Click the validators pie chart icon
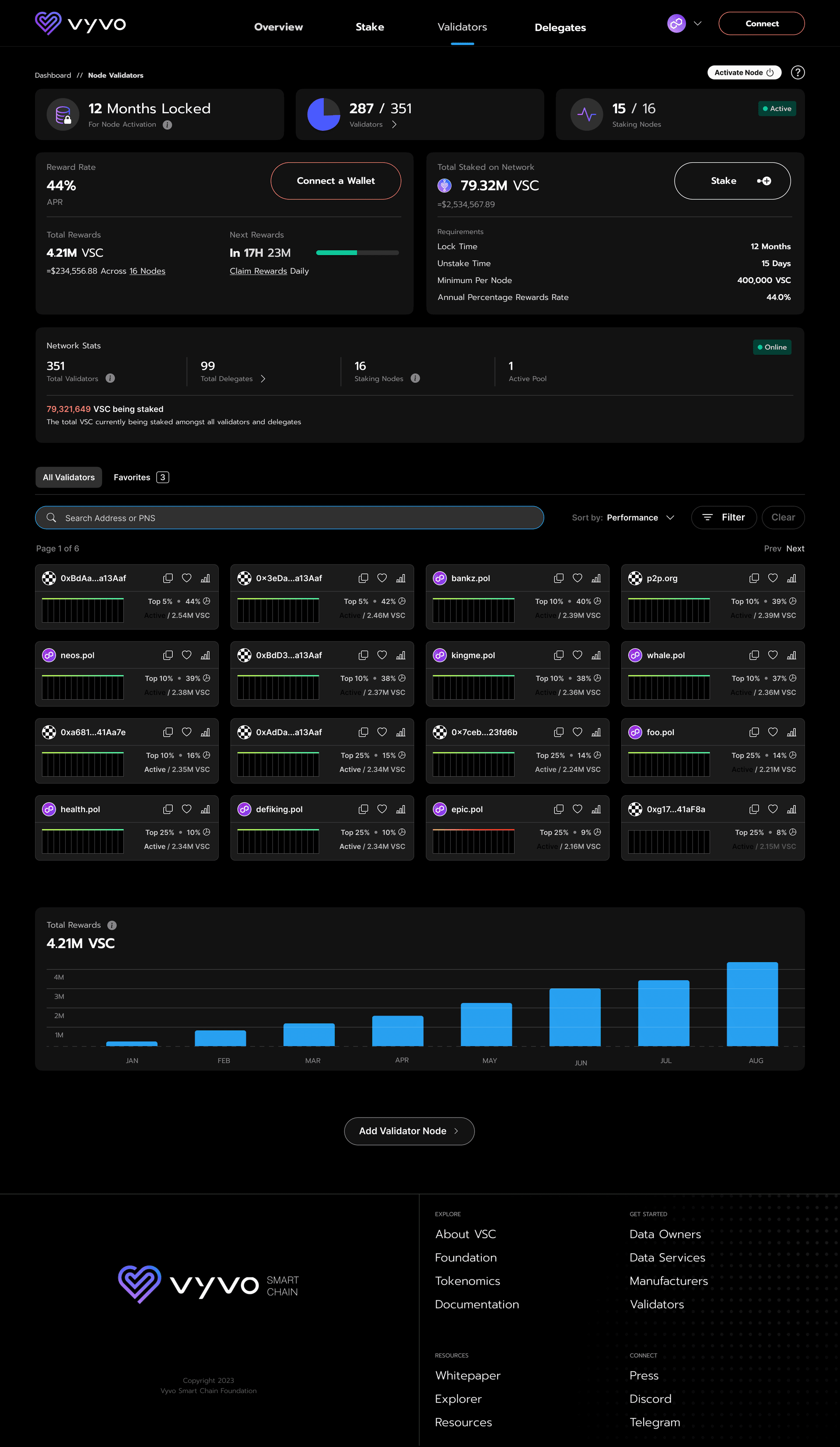The image size is (840, 1447). tap(324, 114)
